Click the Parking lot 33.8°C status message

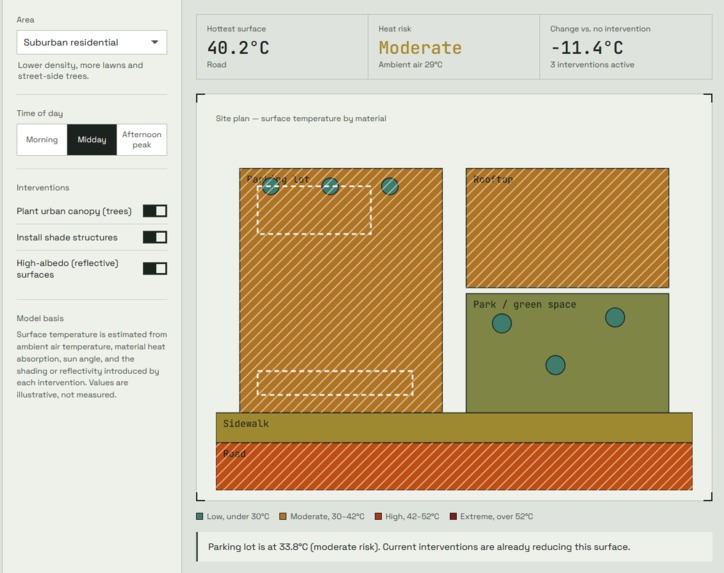click(x=455, y=547)
